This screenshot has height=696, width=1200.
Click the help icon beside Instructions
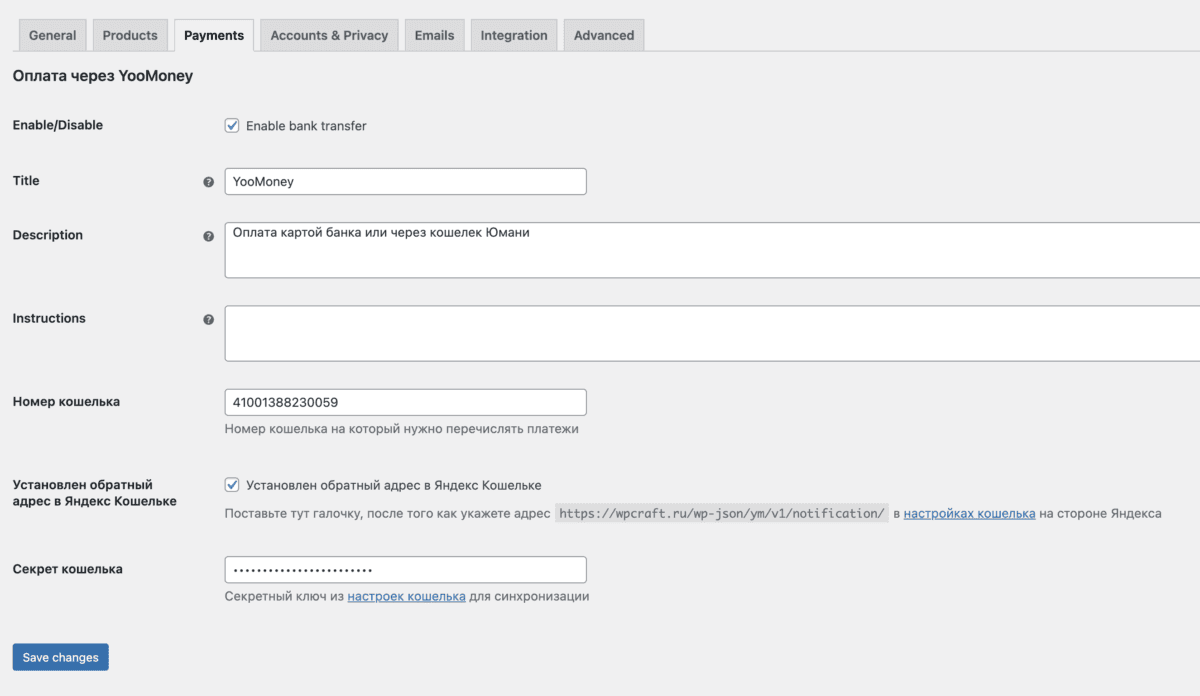pyautogui.click(x=209, y=320)
